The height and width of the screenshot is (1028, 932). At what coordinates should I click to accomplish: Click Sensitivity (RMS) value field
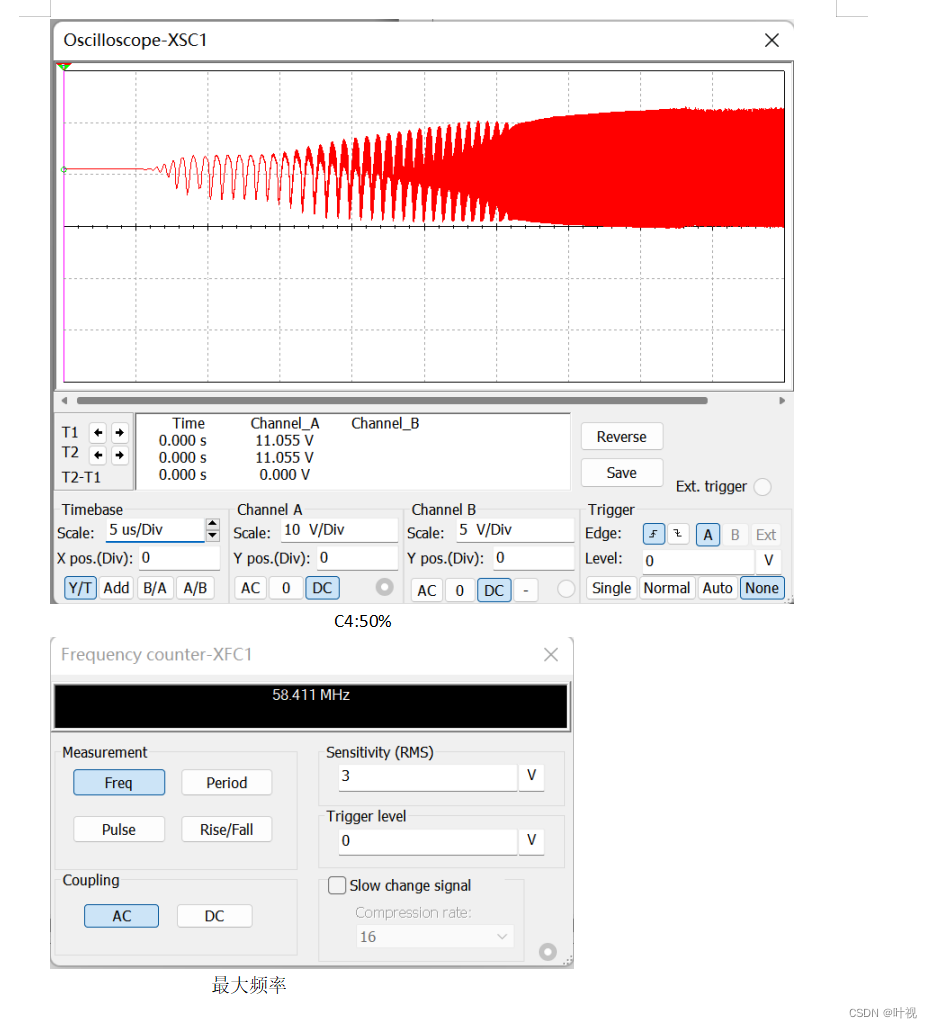[x=428, y=776]
